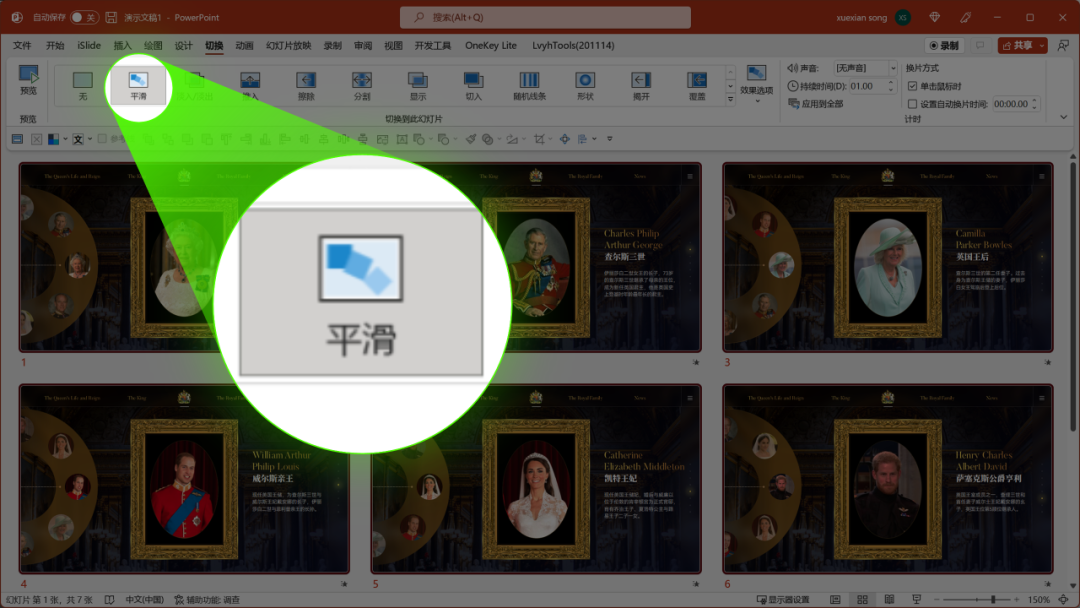
Task: Click the crop icon in quick toolbar
Action: click(x=539, y=139)
